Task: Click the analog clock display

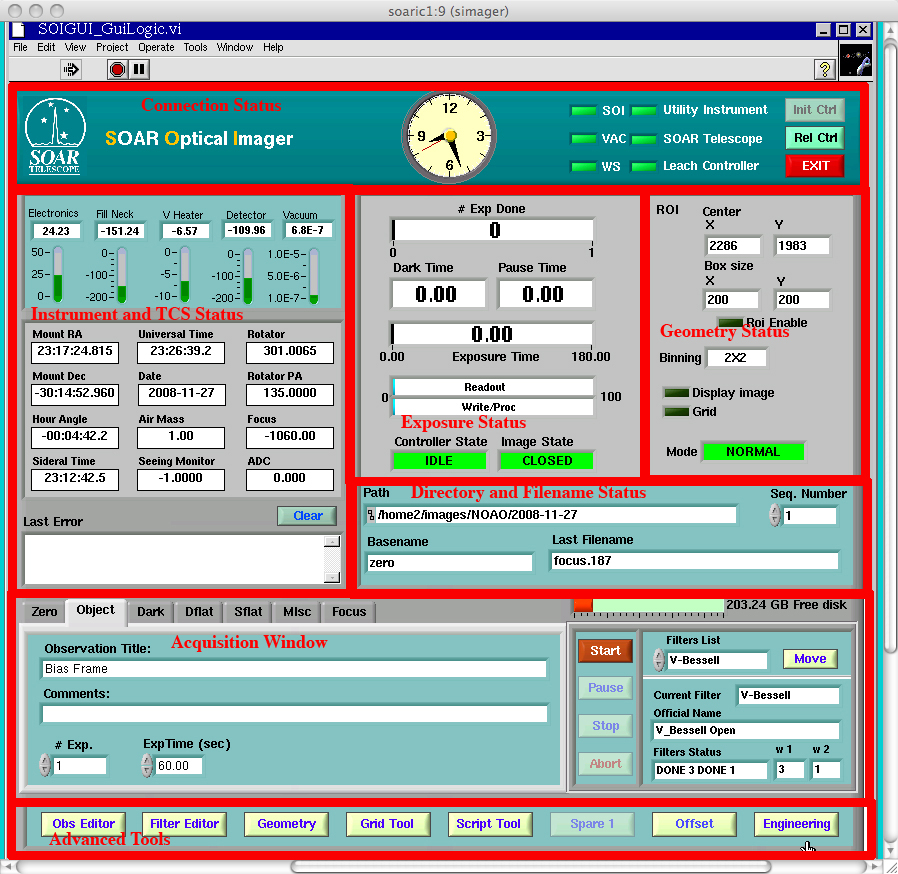Action: (449, 137)
